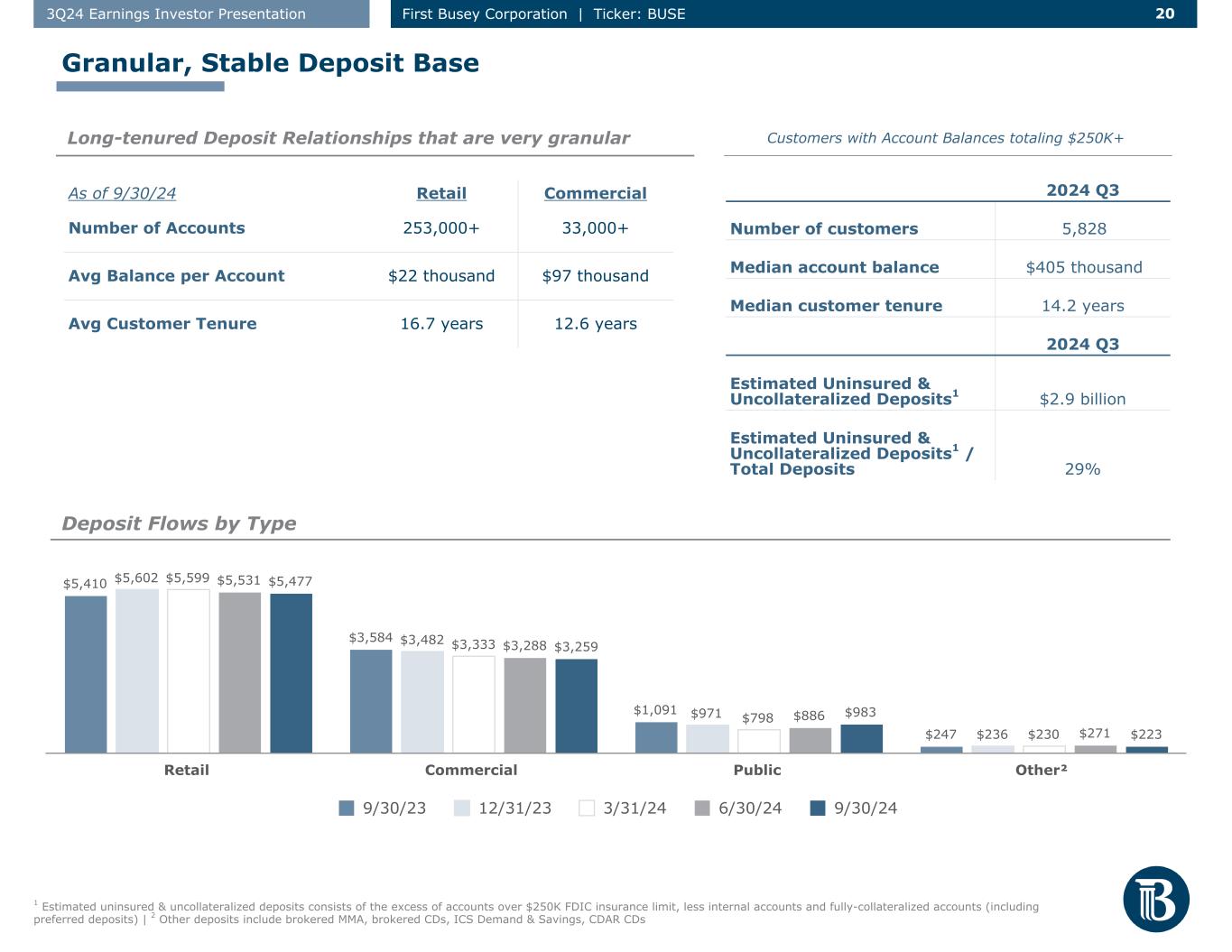1232x952 pixels.
Task: Click the 5,828 number of customers value
Action: tap(1084, 229)
